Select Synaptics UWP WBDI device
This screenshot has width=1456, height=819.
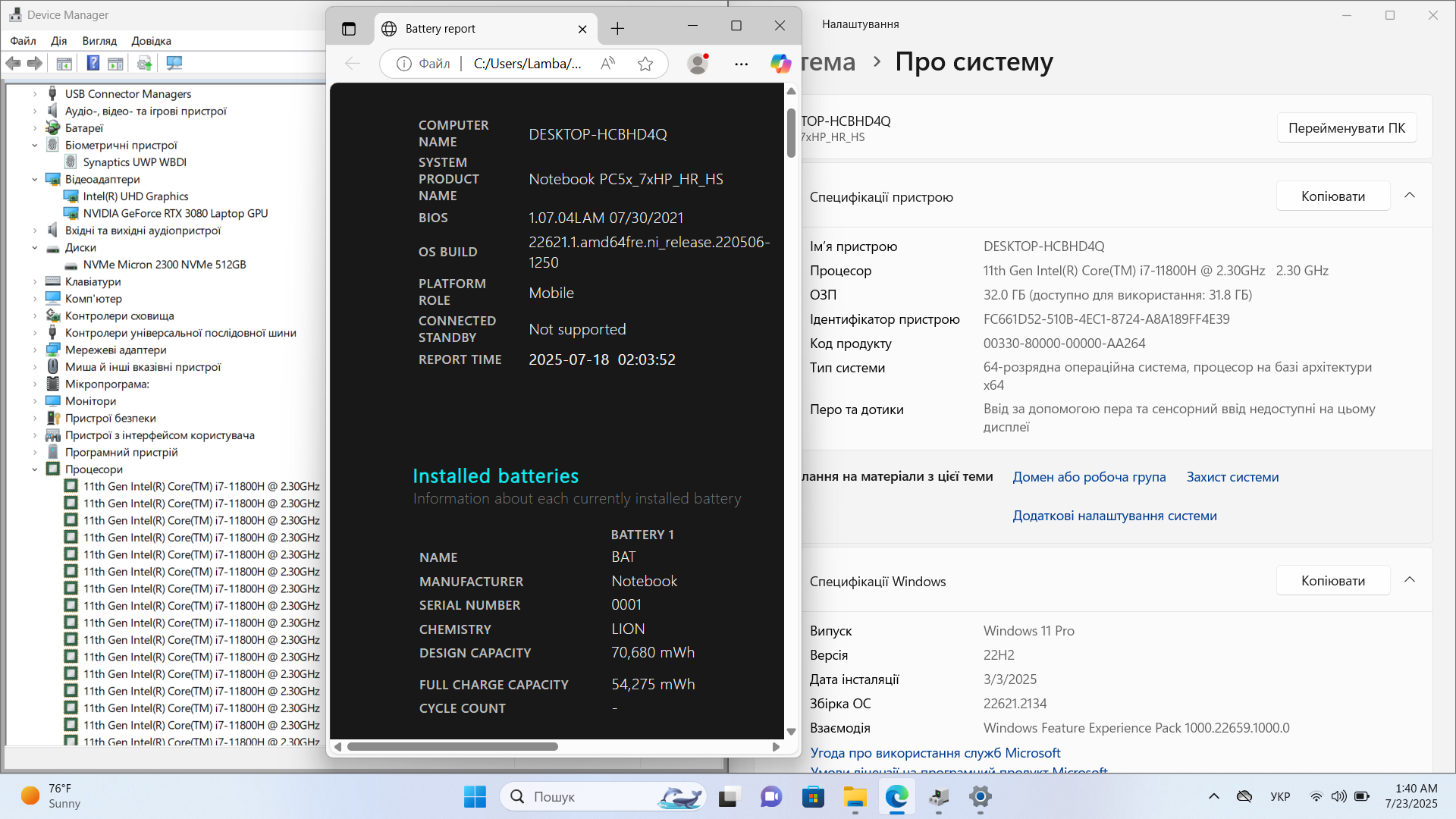(134, 162)
